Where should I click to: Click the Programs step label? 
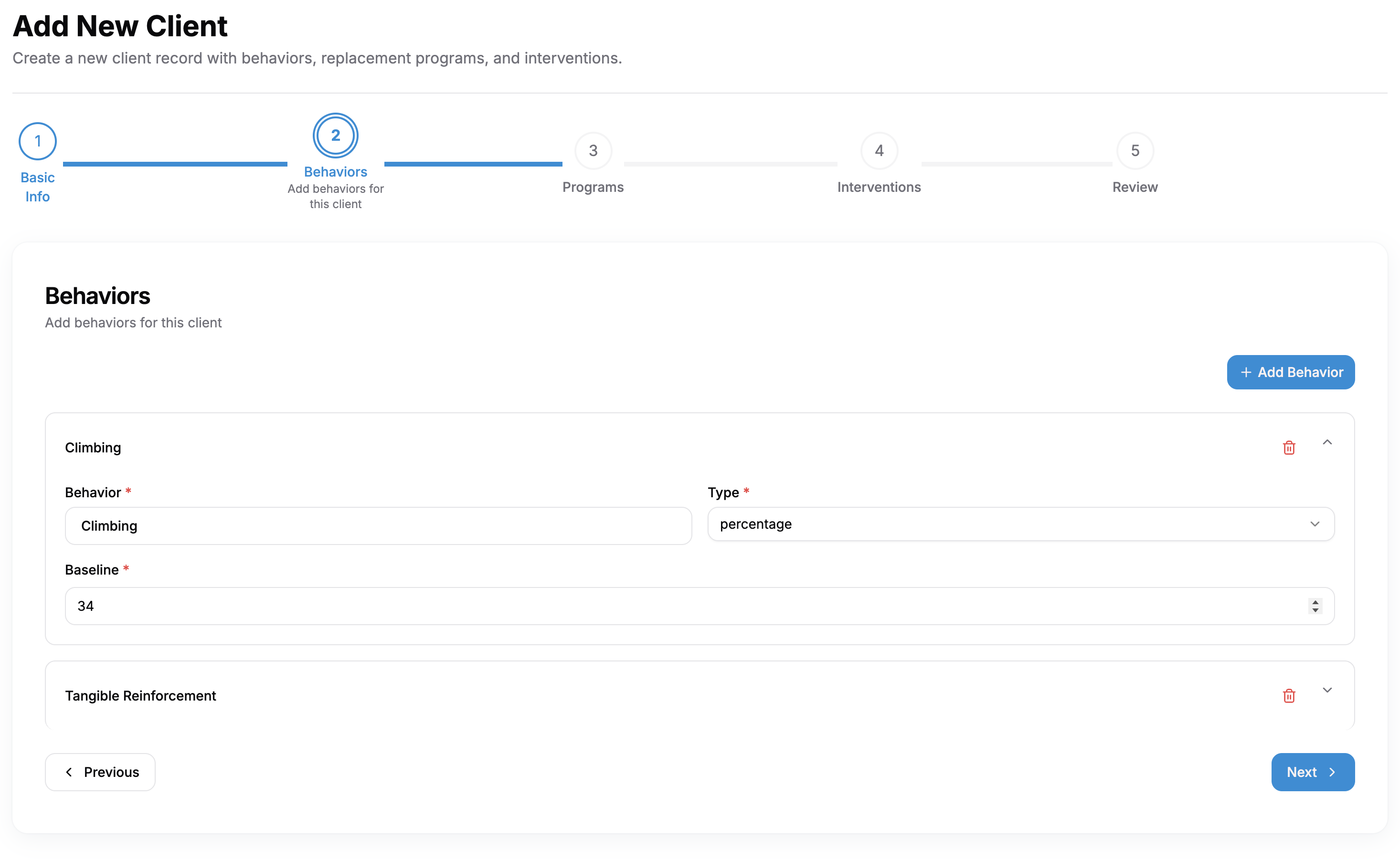pyautogui.click(x=593, y=188)
